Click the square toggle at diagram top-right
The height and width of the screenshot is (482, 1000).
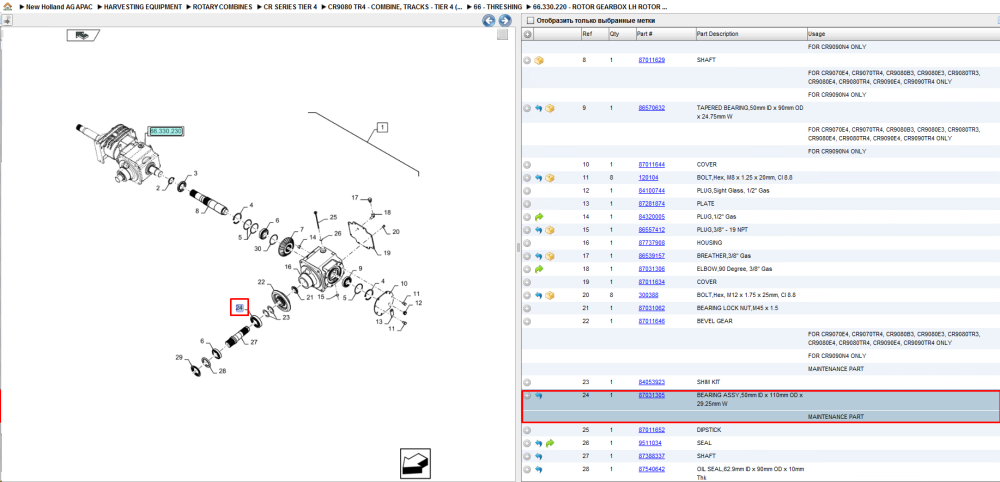[x=503, y=34]
